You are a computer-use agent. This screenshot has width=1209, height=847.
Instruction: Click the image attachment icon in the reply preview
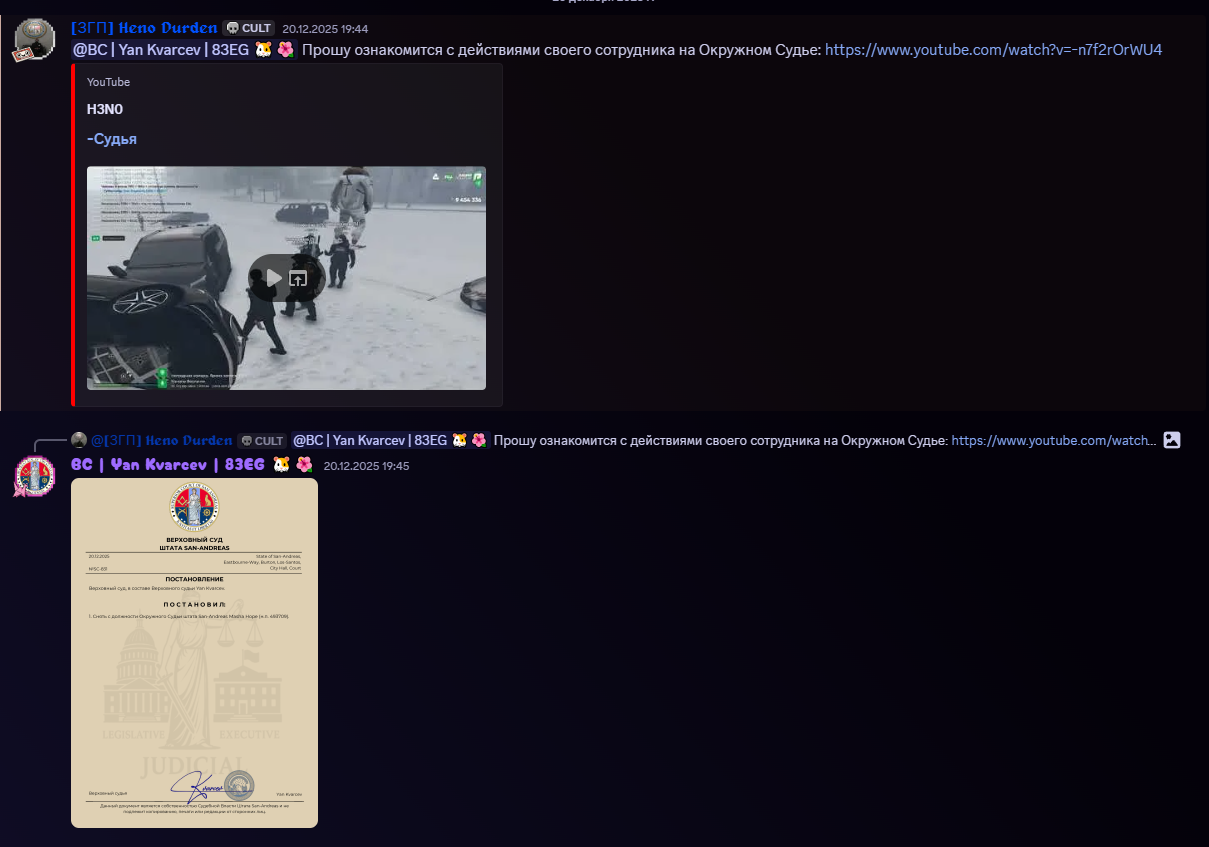tap(1172, 440)
